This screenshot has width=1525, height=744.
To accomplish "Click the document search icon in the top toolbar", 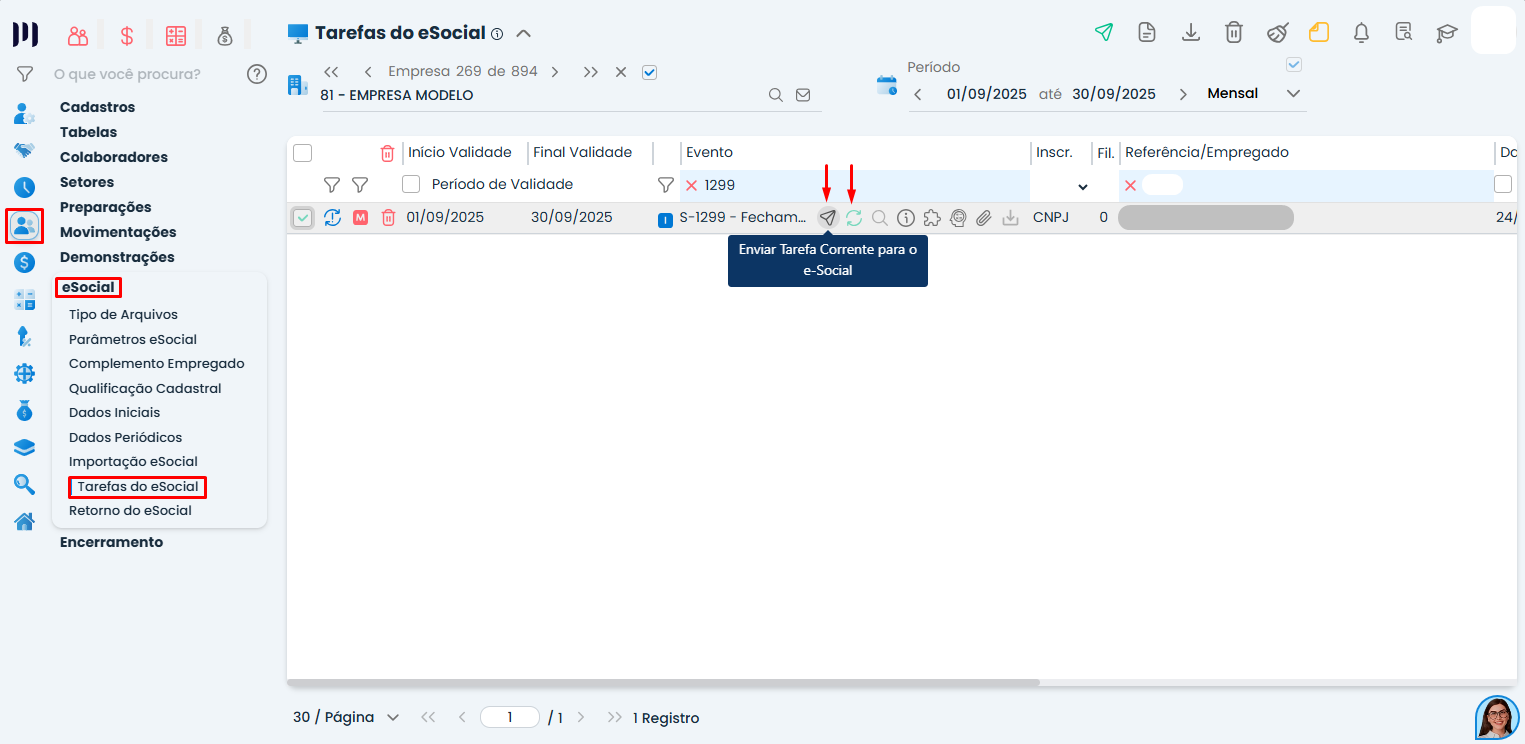I will coord(1404,32).
